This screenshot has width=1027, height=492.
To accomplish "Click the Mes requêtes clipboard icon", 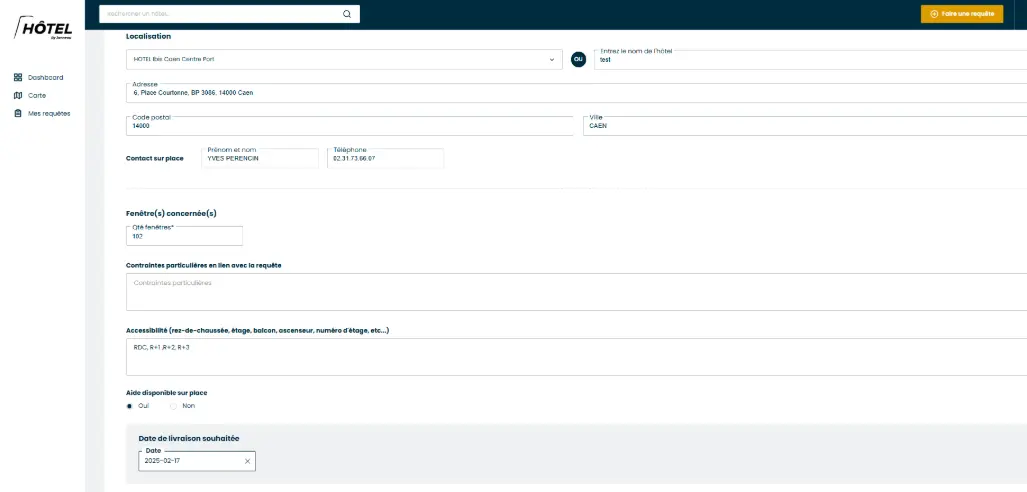I will 18,113.
